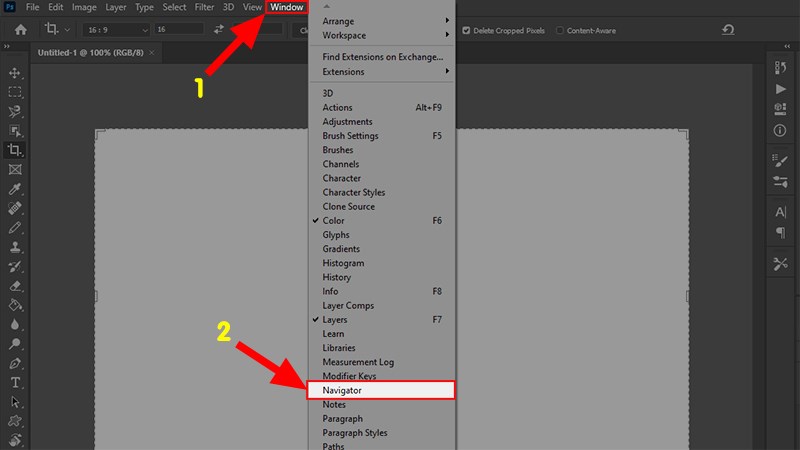
Task: Choose Measurement Log menu item
Action: [382, 362]
